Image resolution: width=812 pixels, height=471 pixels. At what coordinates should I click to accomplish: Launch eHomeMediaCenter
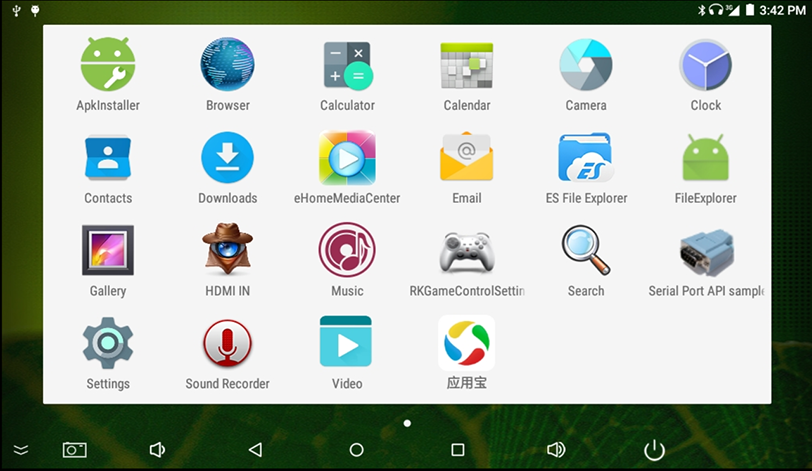coord(347,158)
